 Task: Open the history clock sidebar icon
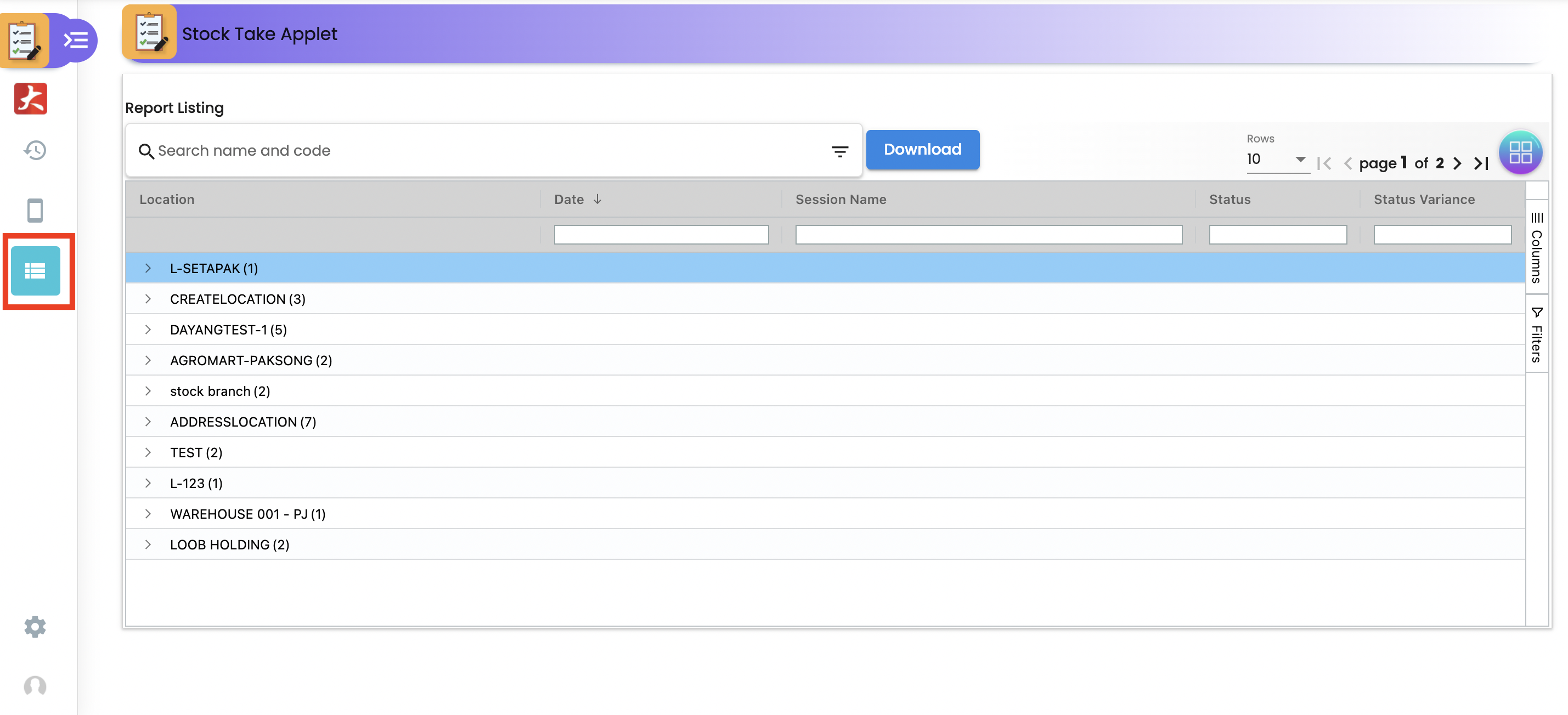tap(35, 150)
